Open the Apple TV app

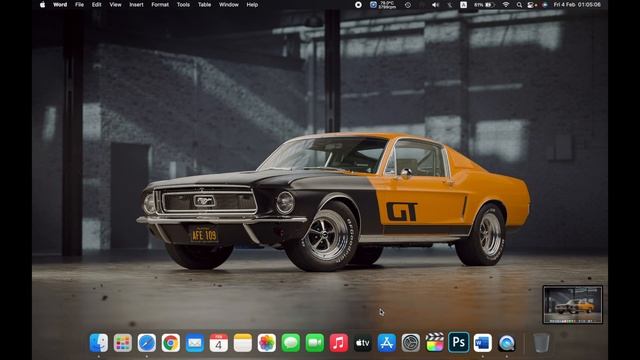[362, 343]
